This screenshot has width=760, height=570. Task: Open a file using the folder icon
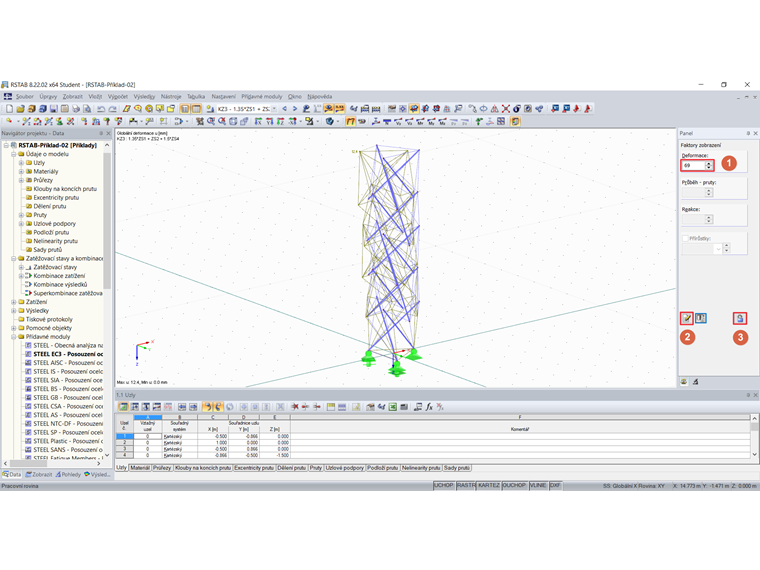(x=20, y=109)
